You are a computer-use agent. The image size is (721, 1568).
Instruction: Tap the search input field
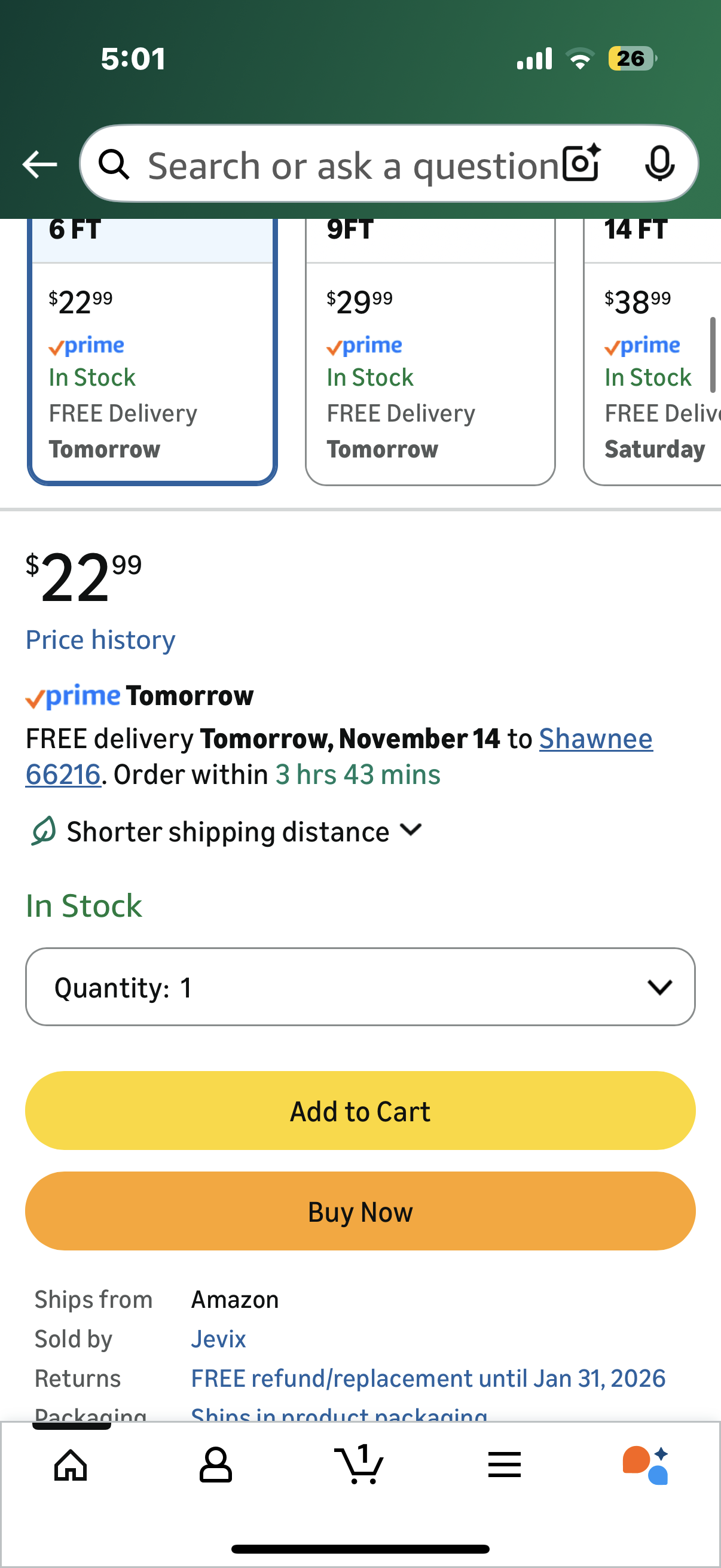tap(353, 164)
